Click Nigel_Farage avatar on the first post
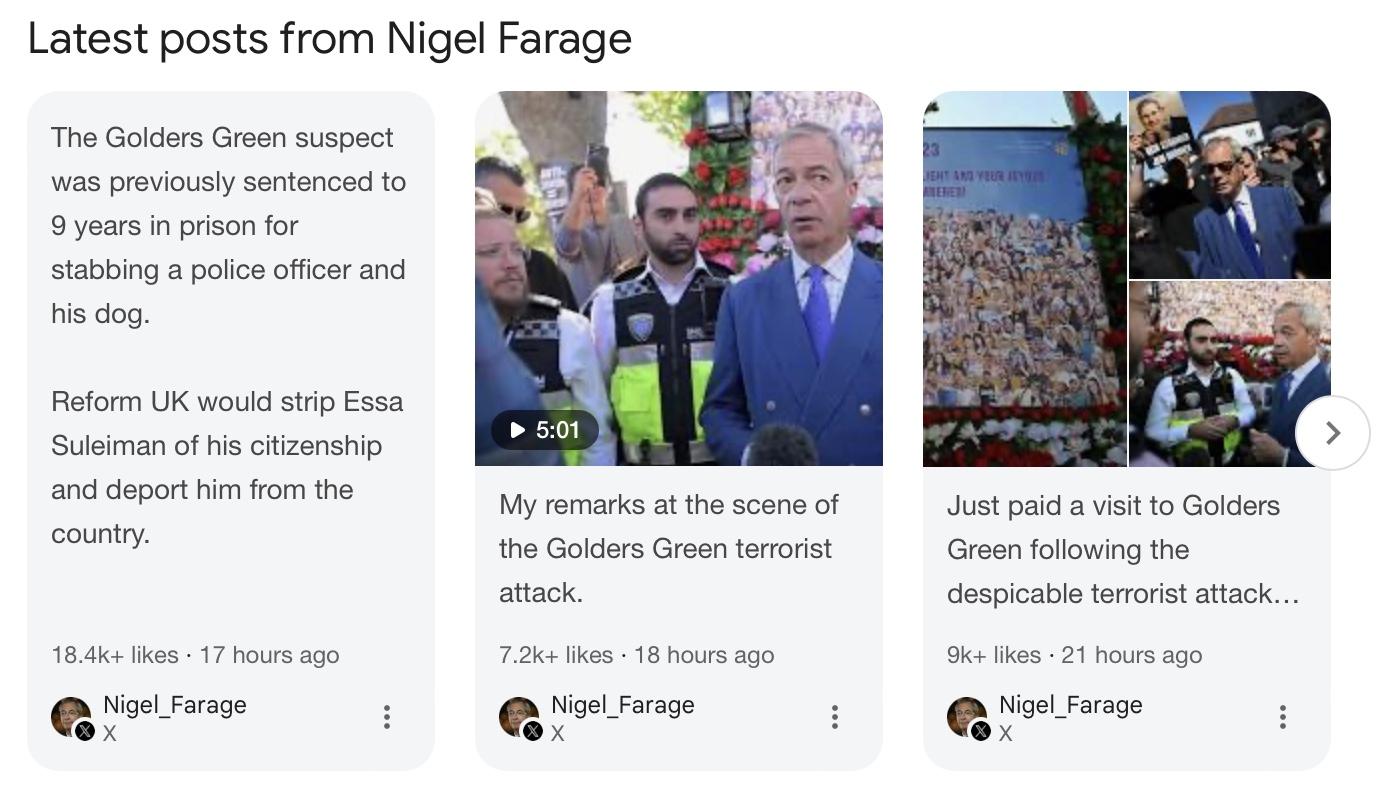The width and height of the screenshot is (1380, 785). pyautogui.click(x=72, y=718)
